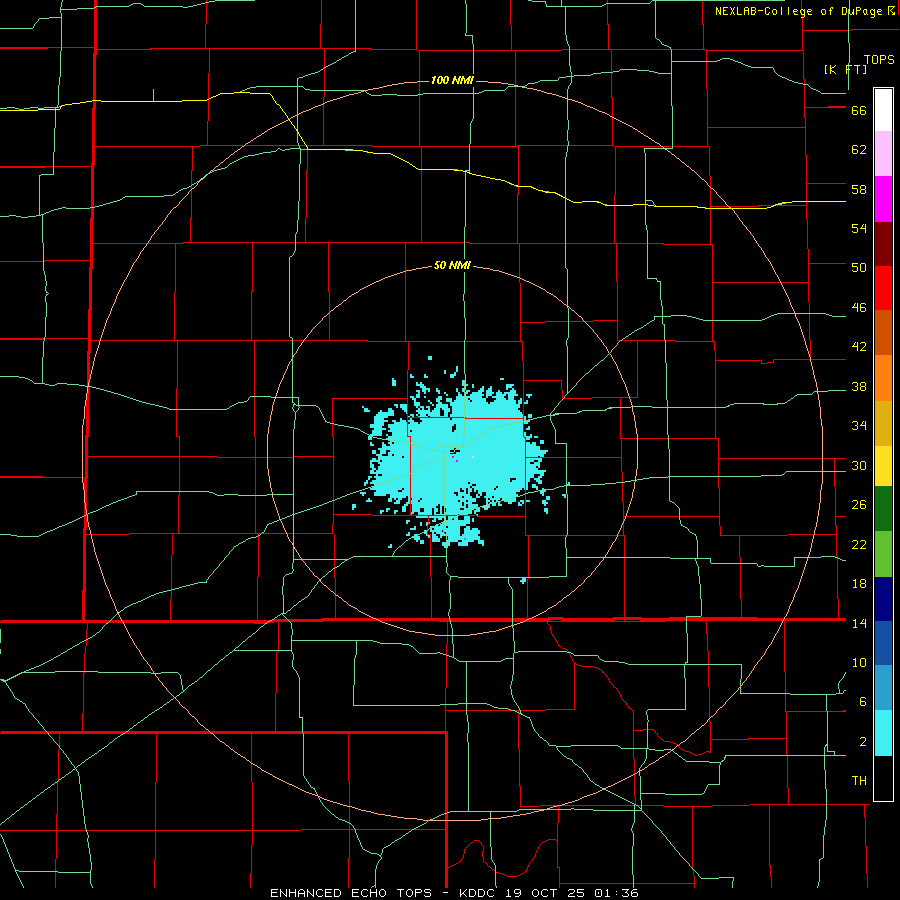Click the 2 legend value
This screenshot has width=900, height=900.
click(x=863, y=742)
